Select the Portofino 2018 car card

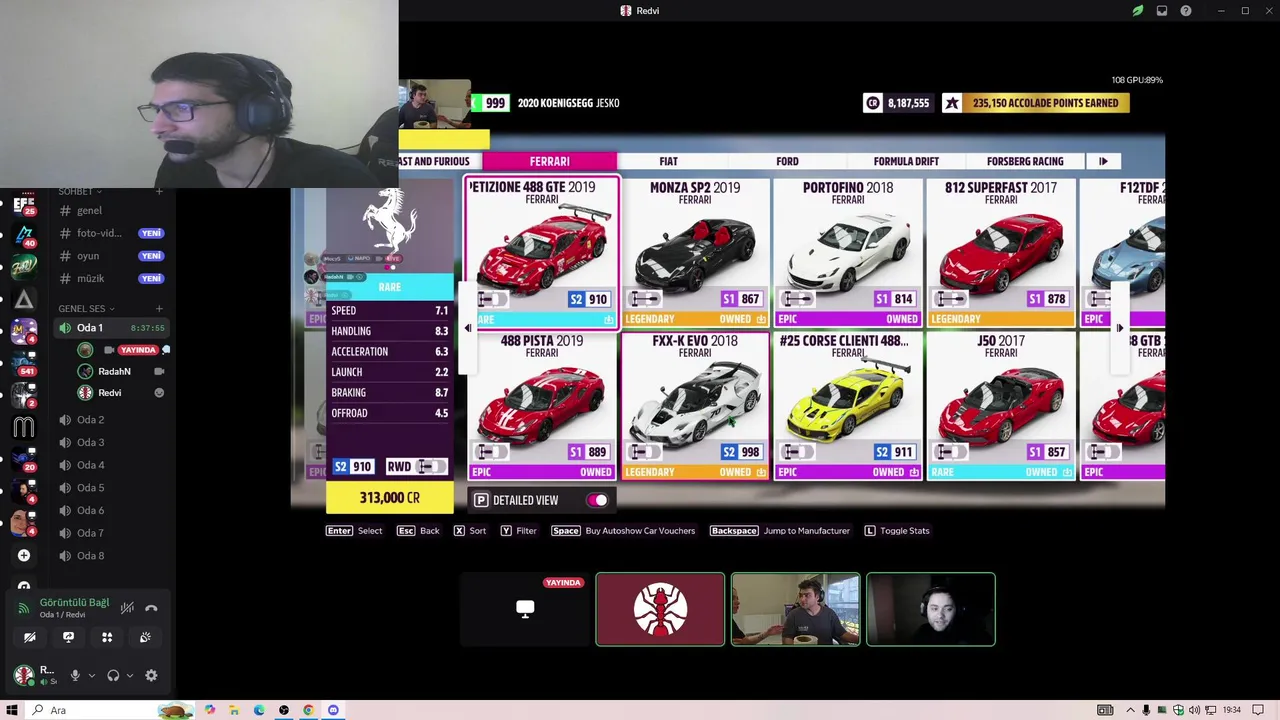(848, 252)
